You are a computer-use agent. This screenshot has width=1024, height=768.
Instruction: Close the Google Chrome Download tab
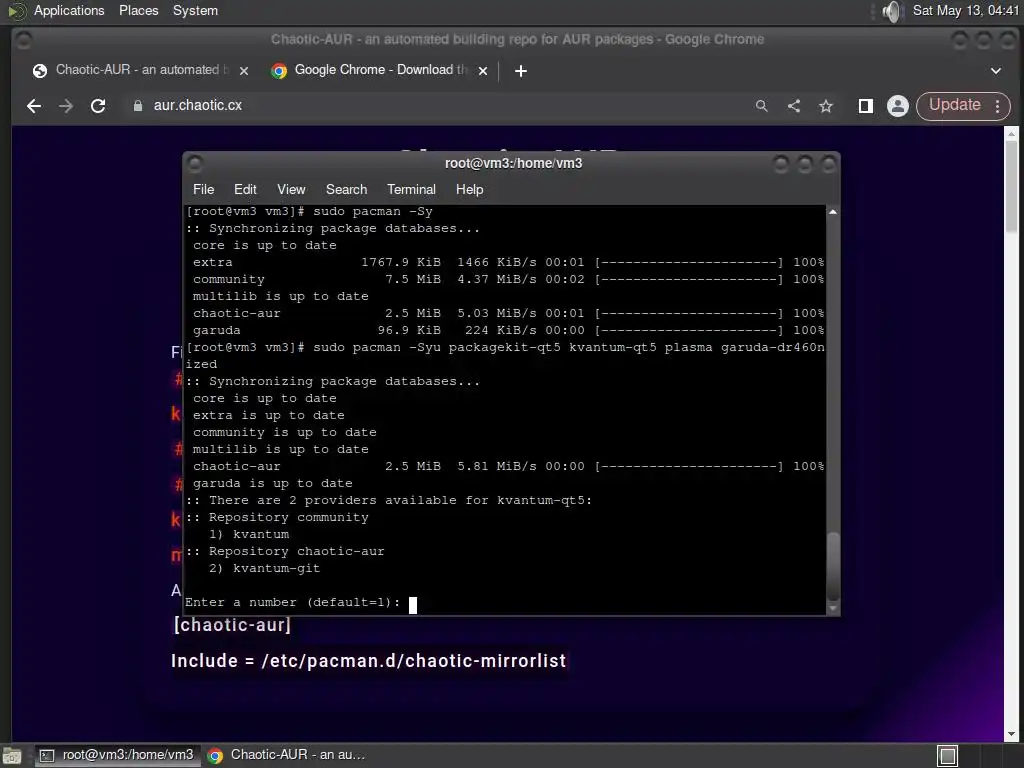[x=483, y=71]
